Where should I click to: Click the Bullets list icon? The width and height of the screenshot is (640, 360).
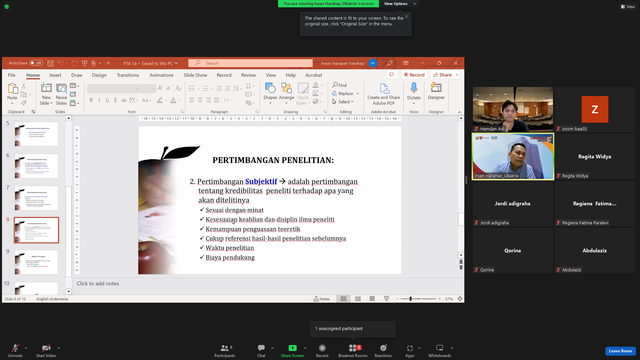191,89
